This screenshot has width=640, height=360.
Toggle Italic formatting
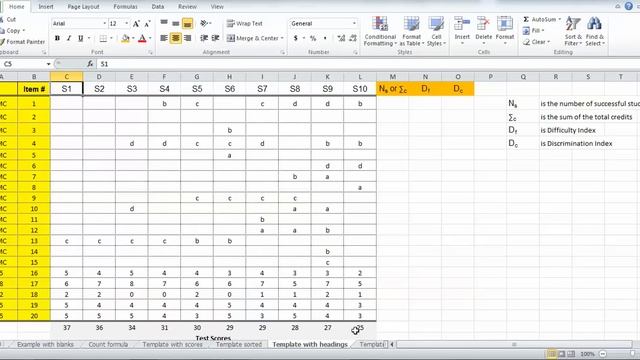click(x=69, y=38)
